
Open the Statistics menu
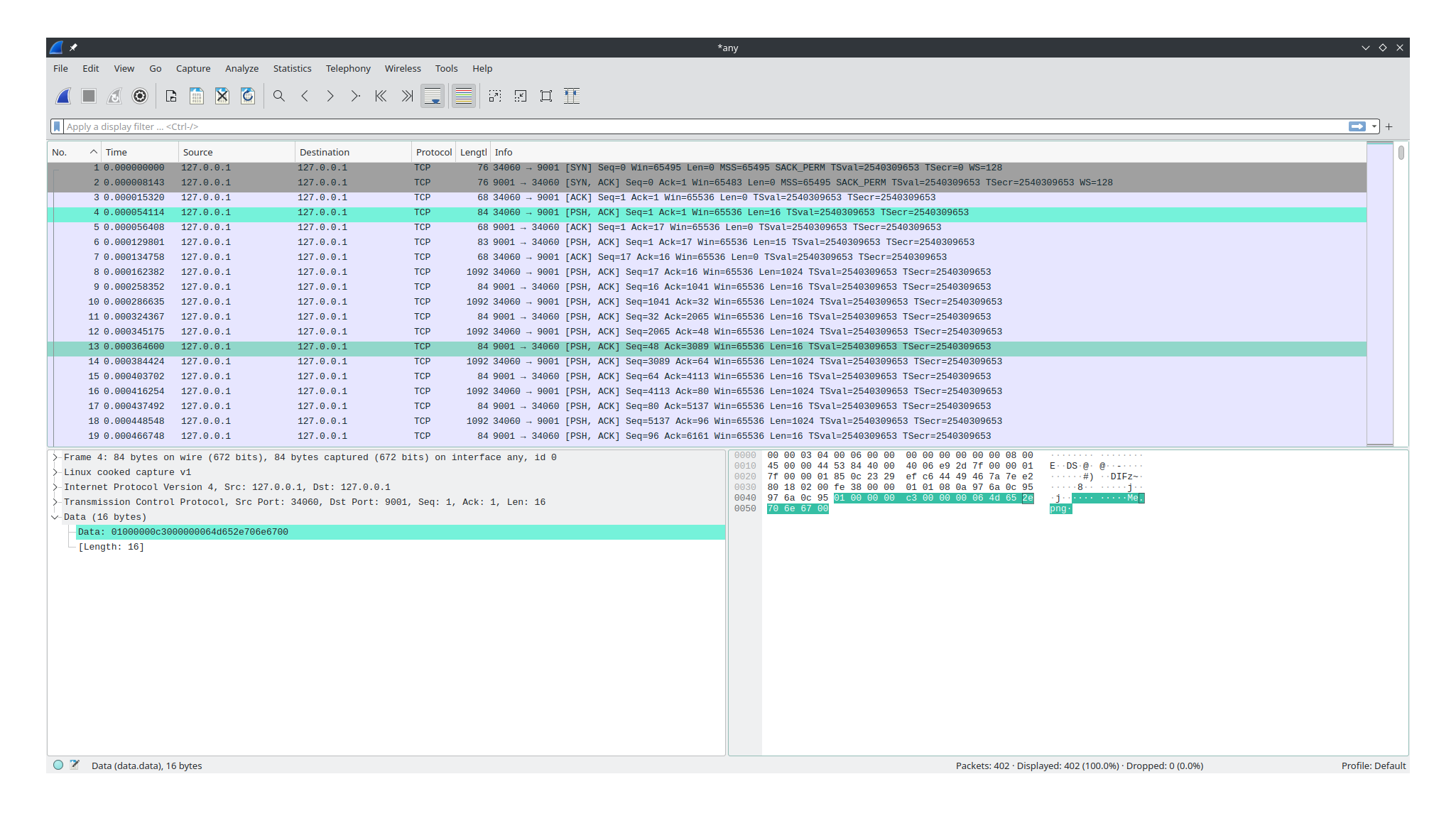(292, 68)
